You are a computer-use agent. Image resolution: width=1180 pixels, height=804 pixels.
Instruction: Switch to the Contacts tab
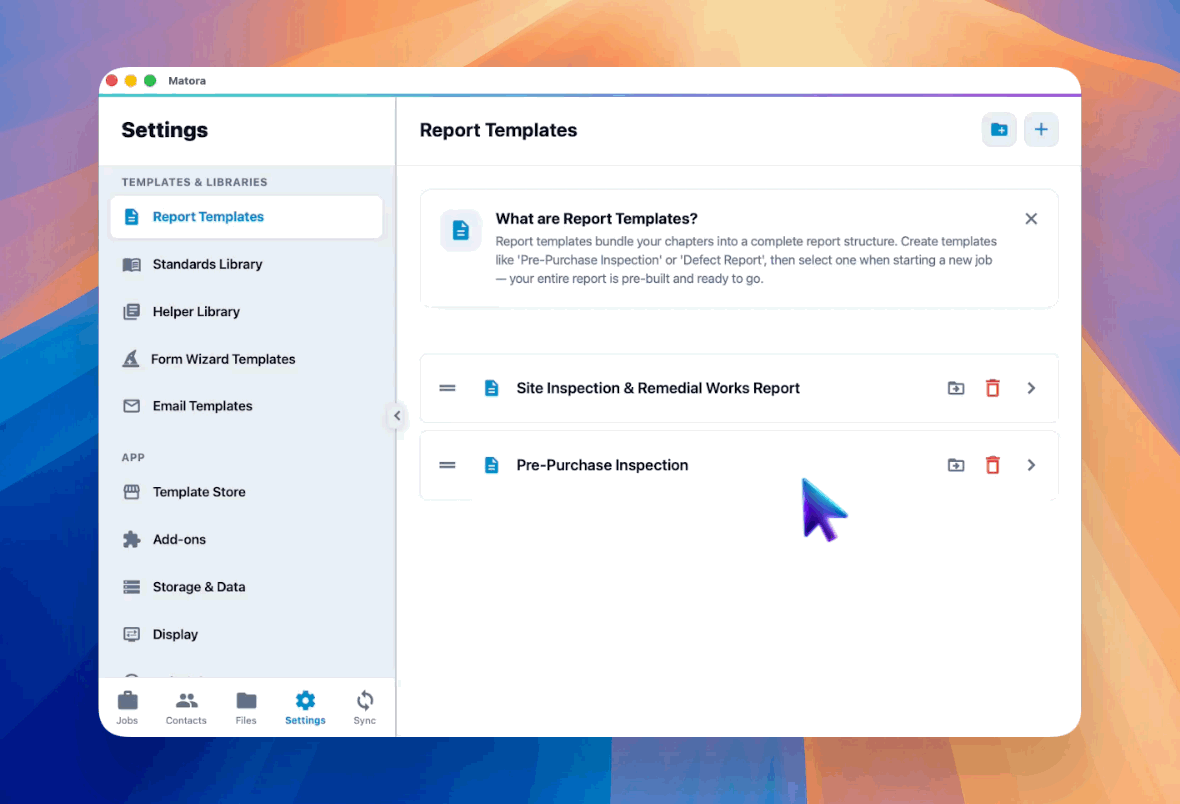186,708
